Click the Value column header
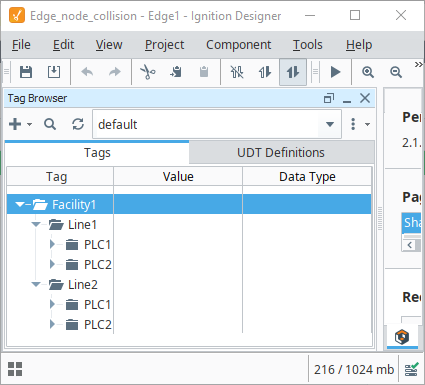The height and width of the screenshot is (385, 425). 178,176
